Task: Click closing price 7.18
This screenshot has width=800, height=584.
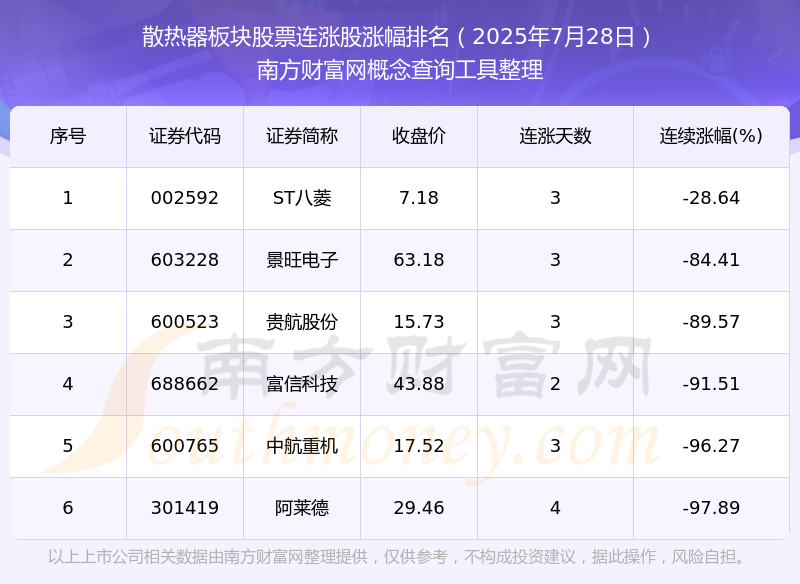Action: coord(419,198)
